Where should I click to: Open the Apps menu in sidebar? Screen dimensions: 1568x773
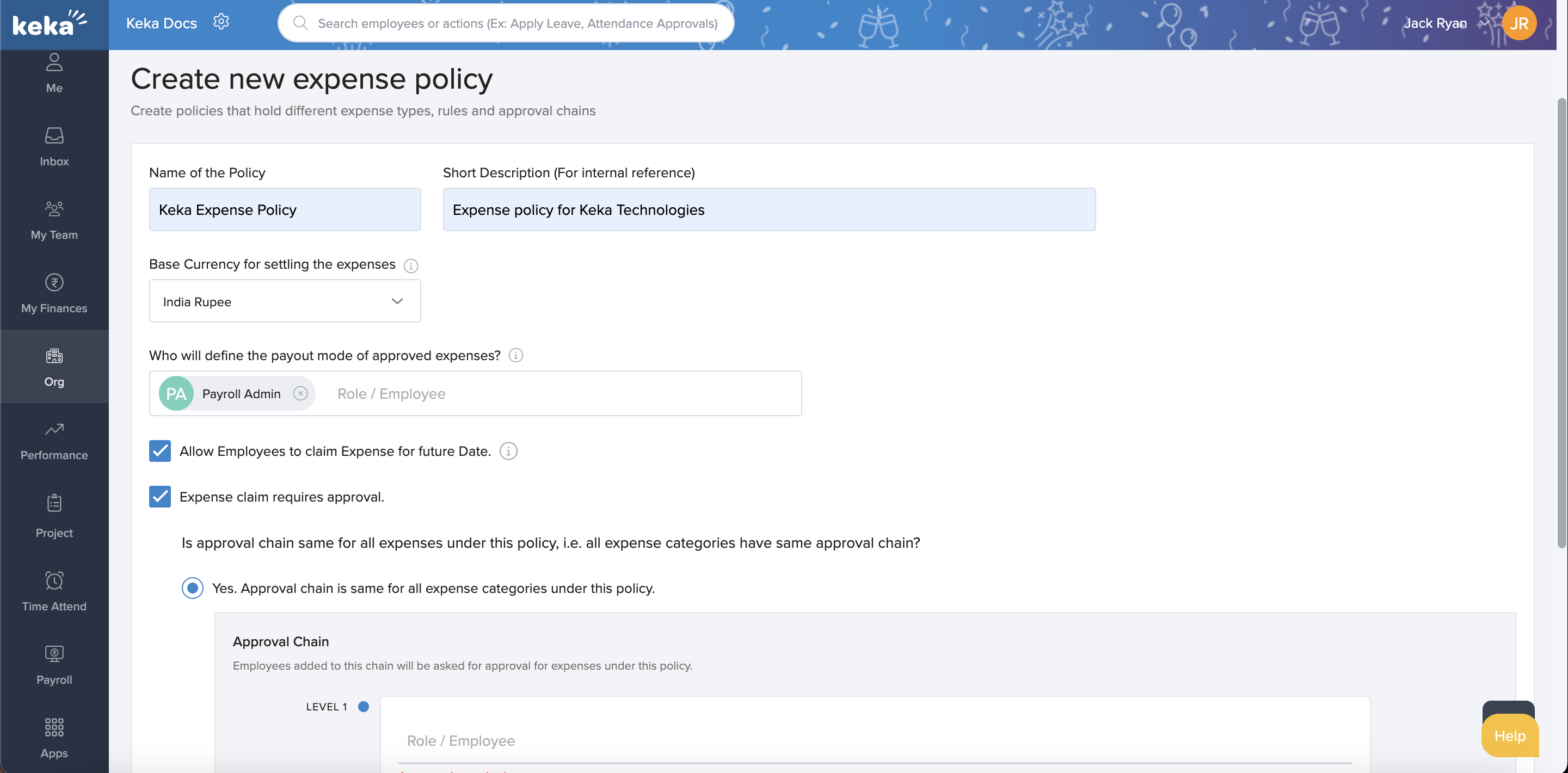(54, 737)
